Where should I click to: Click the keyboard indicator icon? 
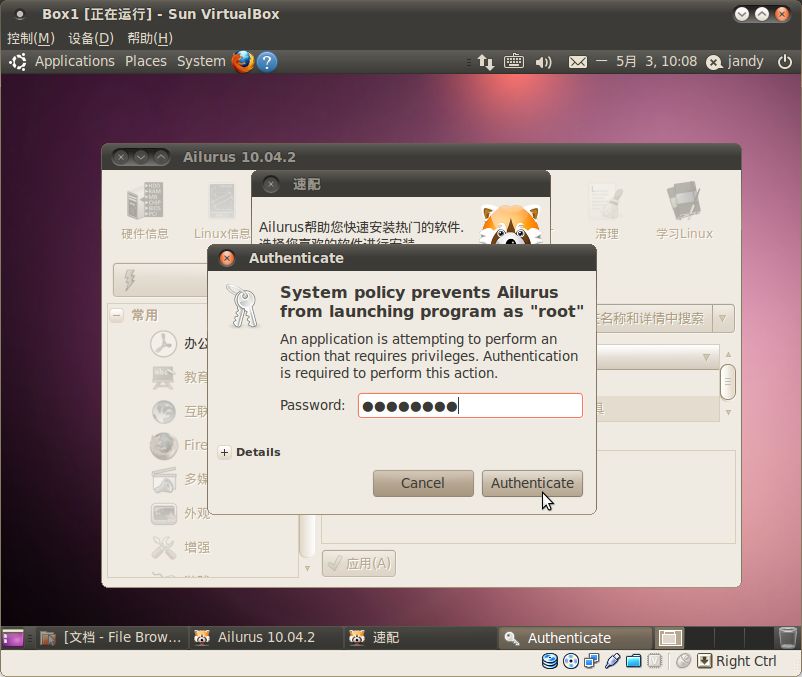tap(514, 61)
